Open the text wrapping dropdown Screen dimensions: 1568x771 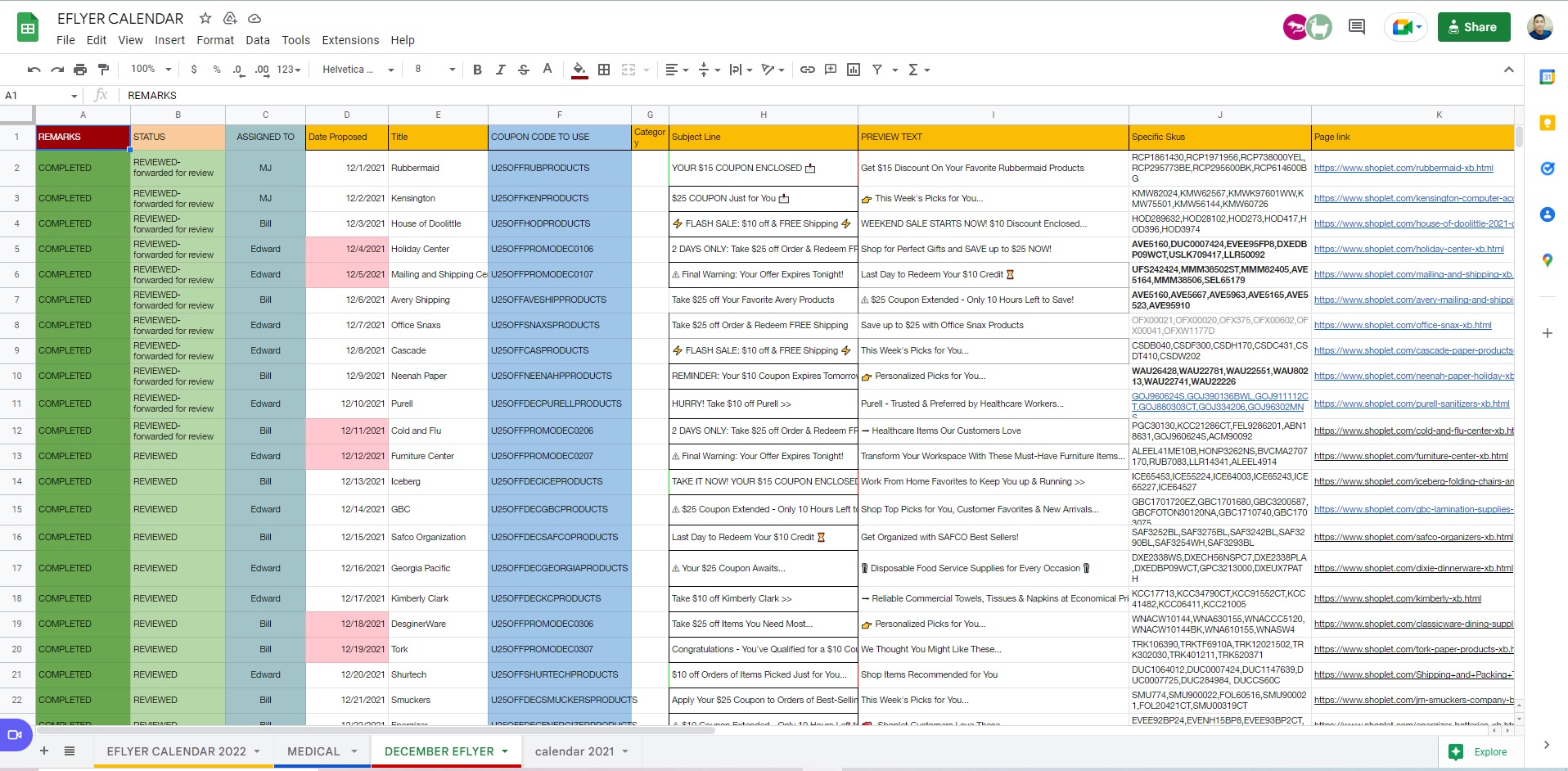tap(740, 70)
